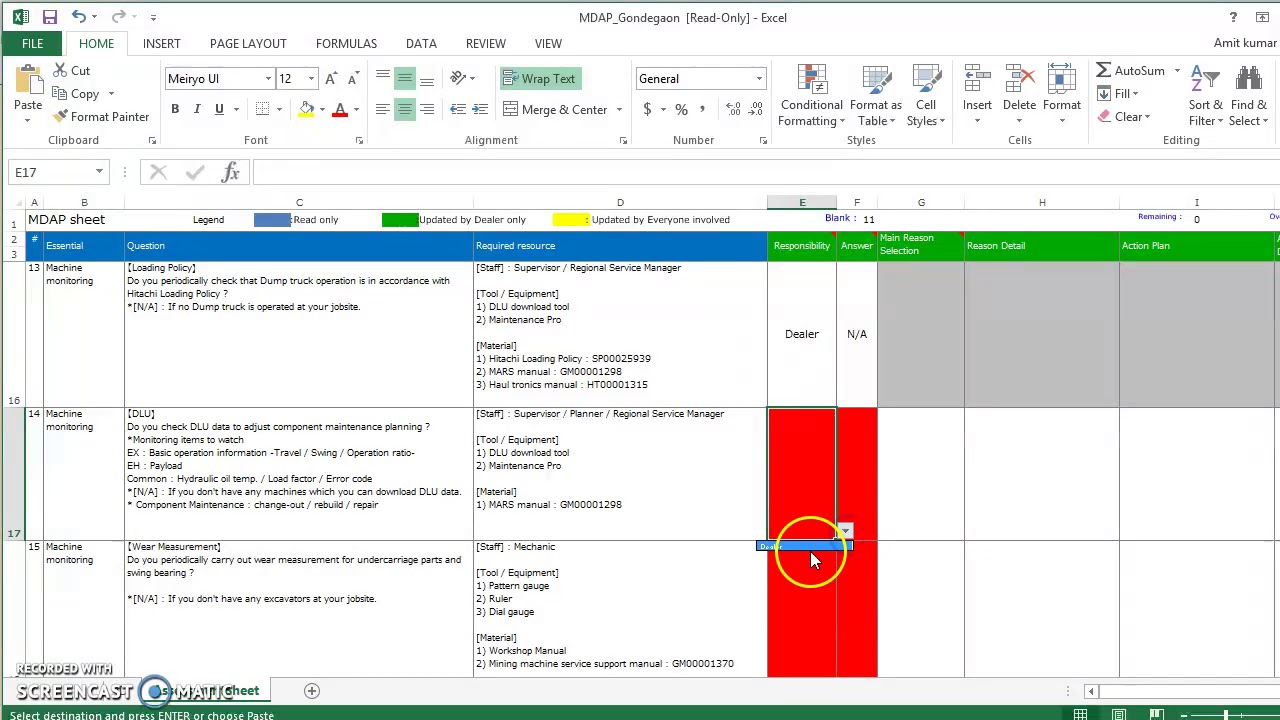Viewport: 1280px width, 720px height.
Task: Toggle Center horizontal alignment
Action: [x=405, y=109]
